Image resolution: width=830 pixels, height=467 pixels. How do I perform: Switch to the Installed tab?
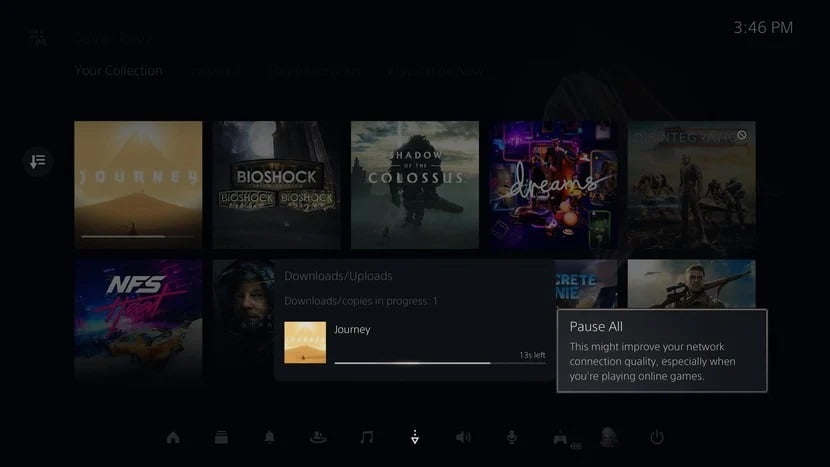tap(215, 71)
